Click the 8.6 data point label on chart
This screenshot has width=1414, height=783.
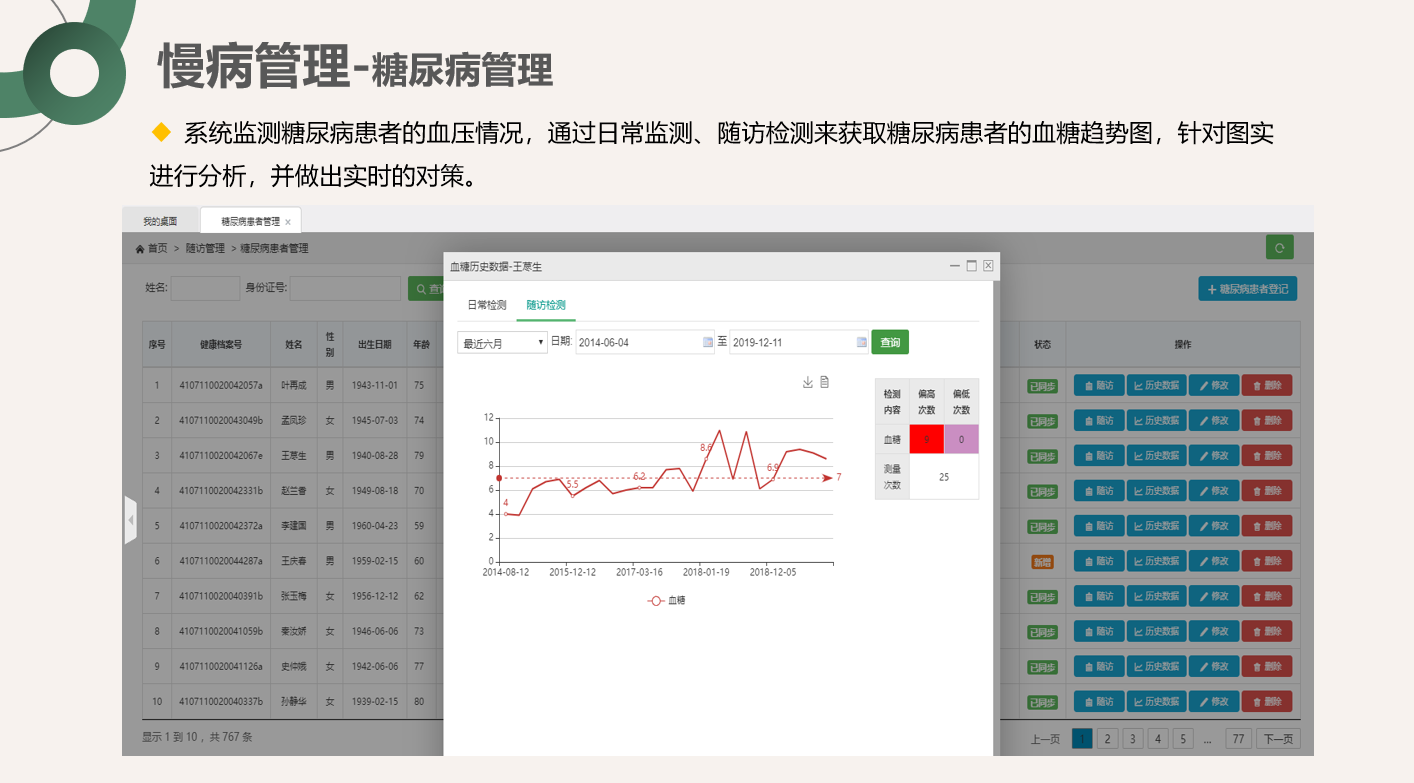pyautogui.click(x=706, y=448)
